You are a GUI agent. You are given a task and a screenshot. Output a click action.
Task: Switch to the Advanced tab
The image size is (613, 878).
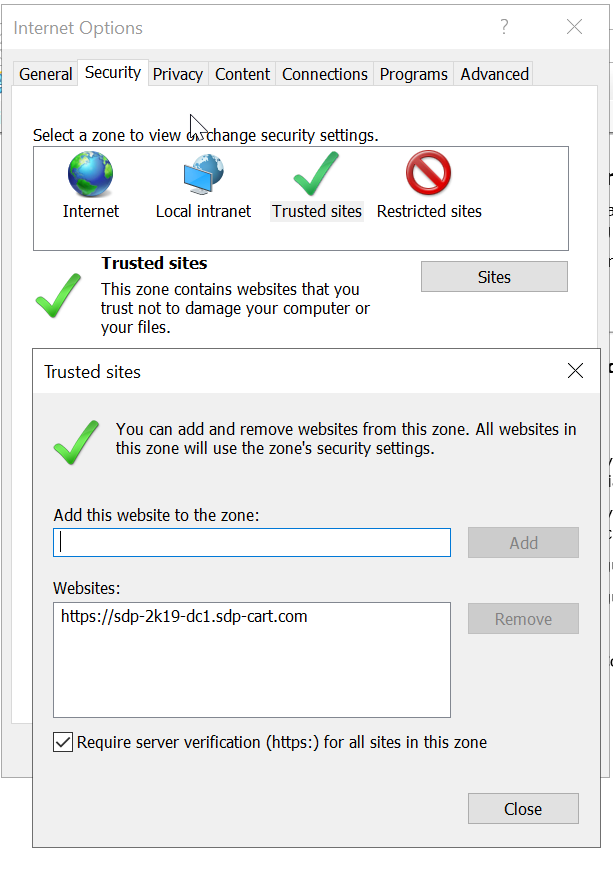(494, 74)
